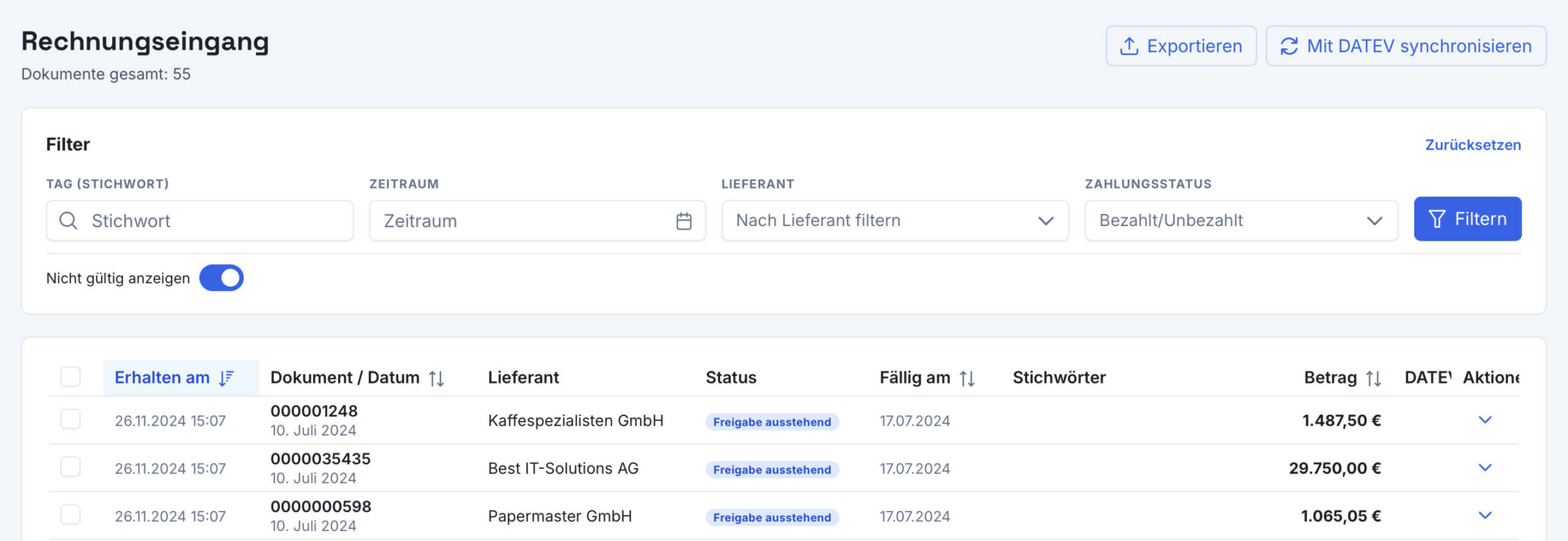Tick the checkbox for Papermaster GmbH row
Screen dimensions: 1568x541
tap(70, 515)
